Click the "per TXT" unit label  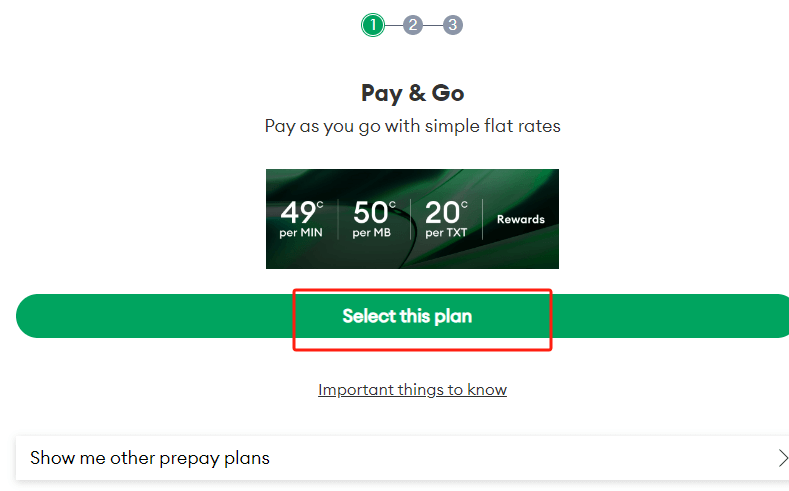click(446, 233)
